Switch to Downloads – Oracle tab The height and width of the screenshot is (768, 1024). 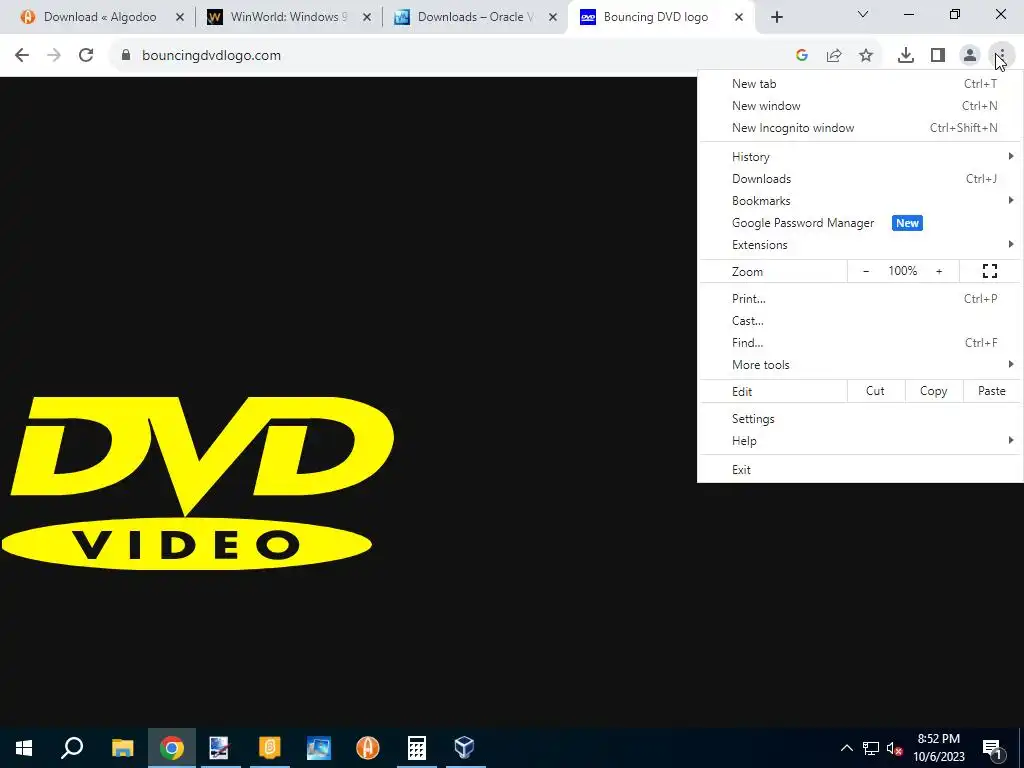[475, 17]
